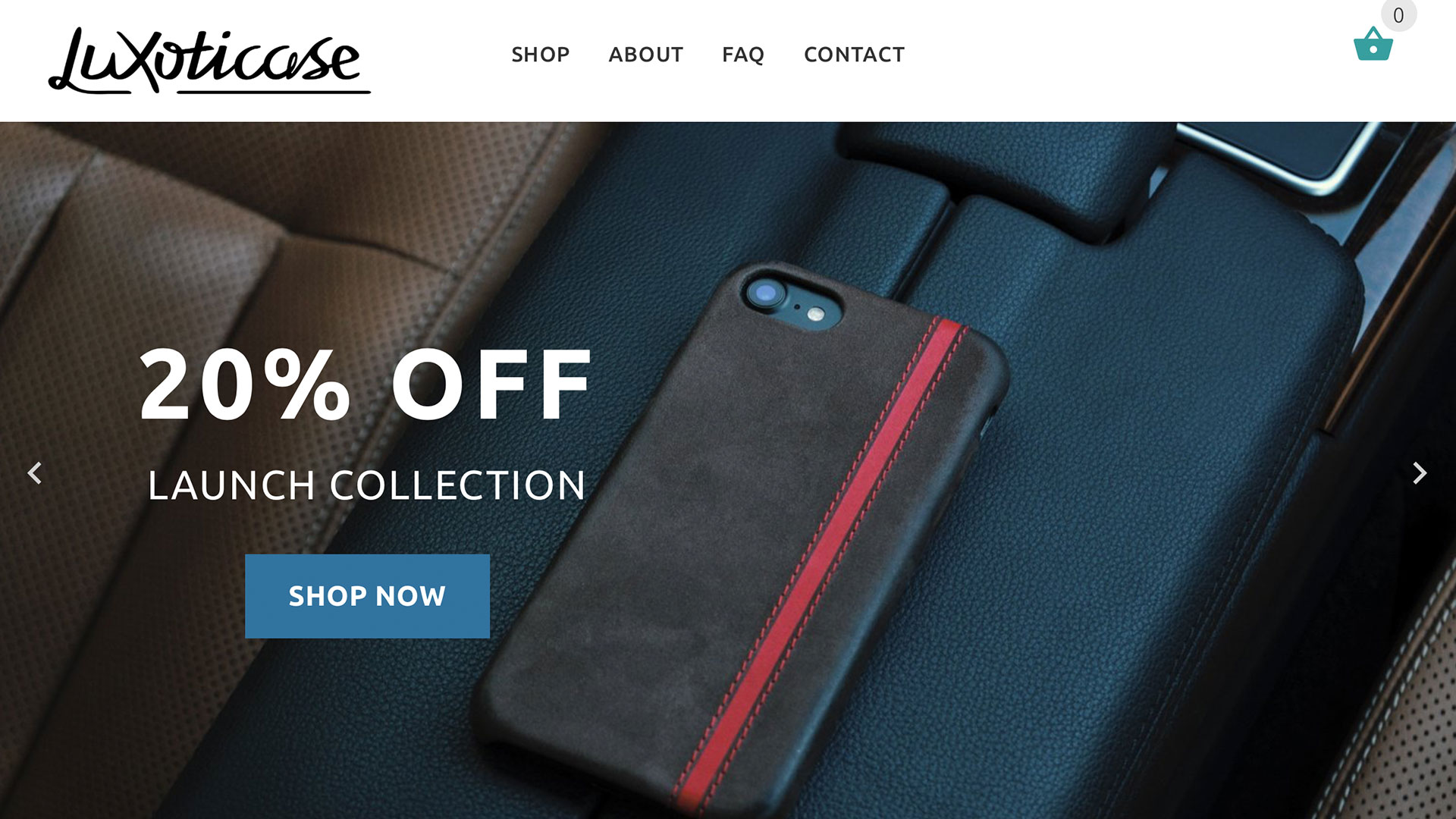Open the FAQ page link
The width and height of the screenshot is (1456, 819).
coord(743,55)
